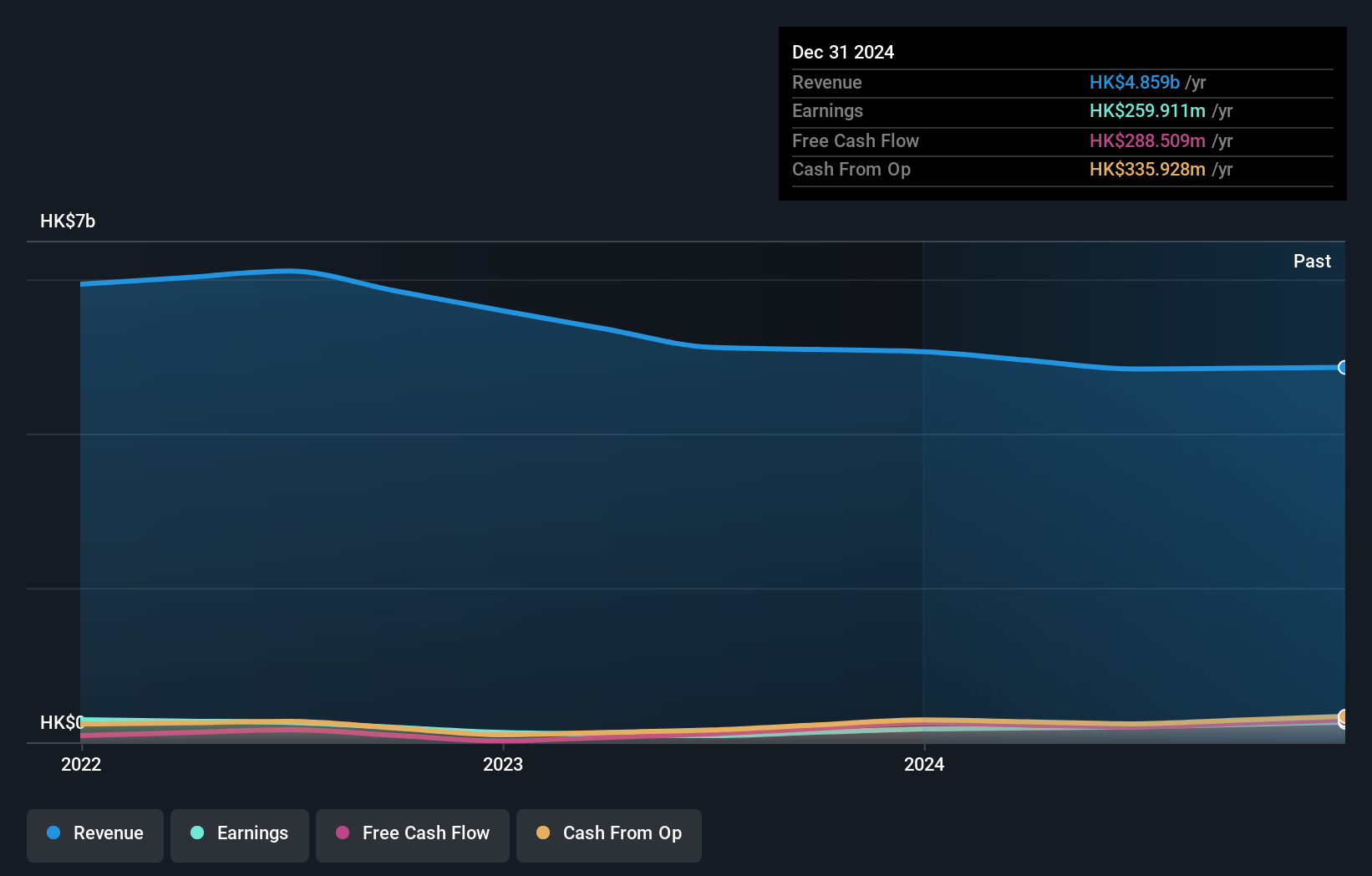The width and height of the screenshot is (1372, 876).
Task: Toggle the Revenue legend button
Action: pos(95,835)
